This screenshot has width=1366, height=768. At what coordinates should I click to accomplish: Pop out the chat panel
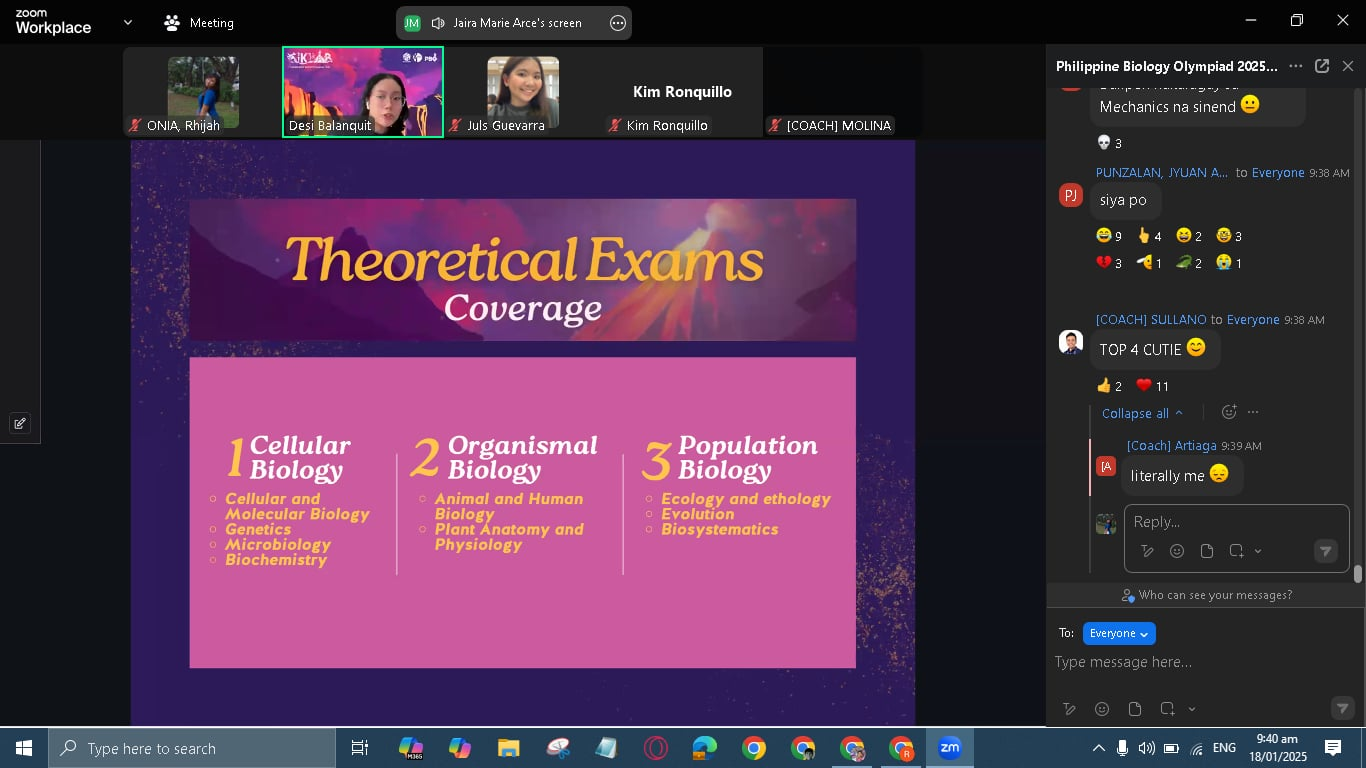1322,66
